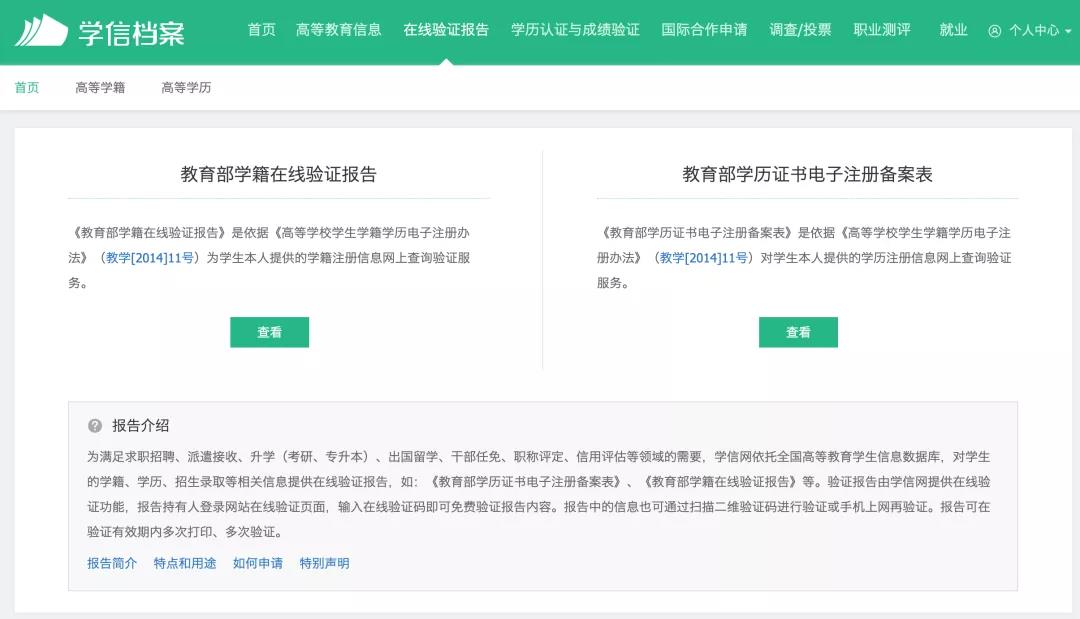
Task: Select the 高等学籍 sub-tab
Action: [100, 88]
